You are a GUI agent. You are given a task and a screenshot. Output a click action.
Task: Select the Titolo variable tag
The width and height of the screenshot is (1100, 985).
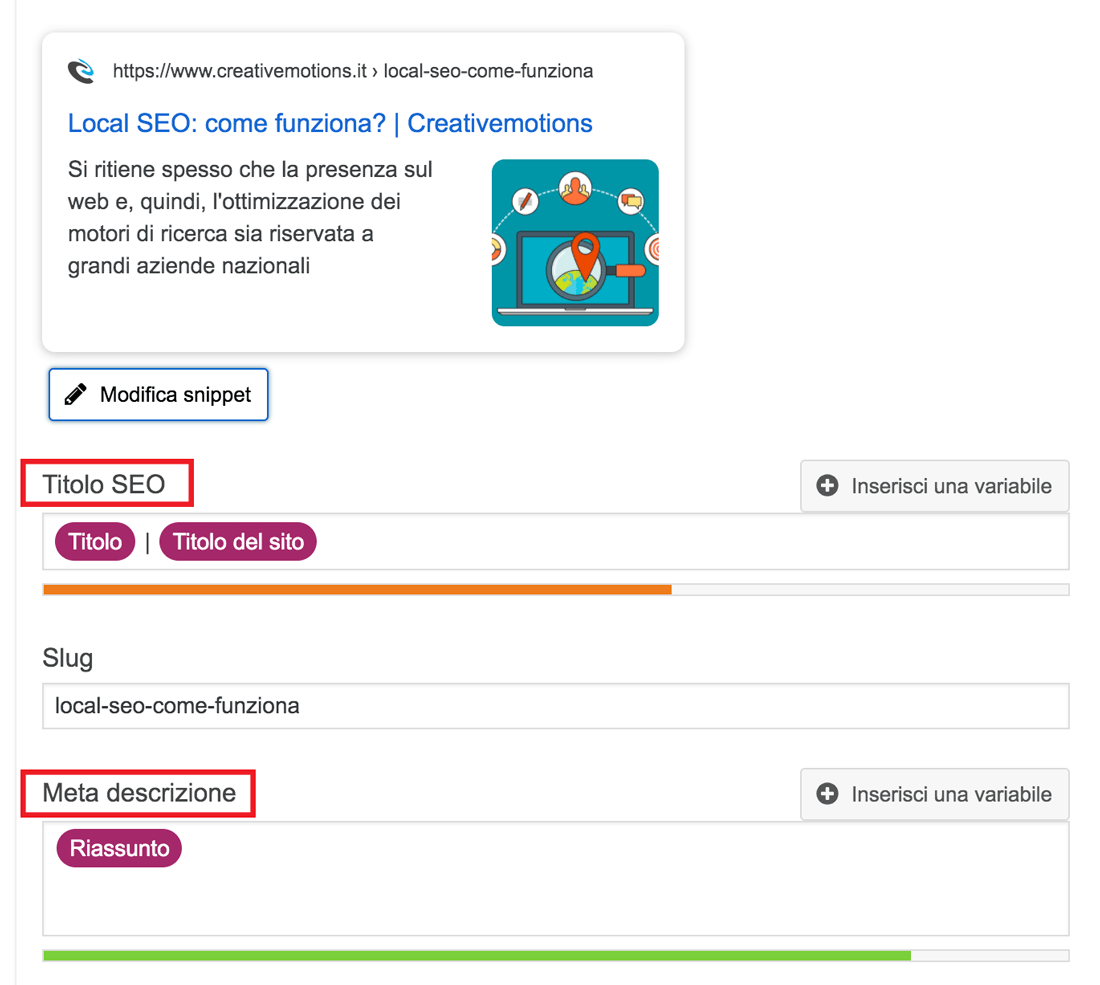95,542
